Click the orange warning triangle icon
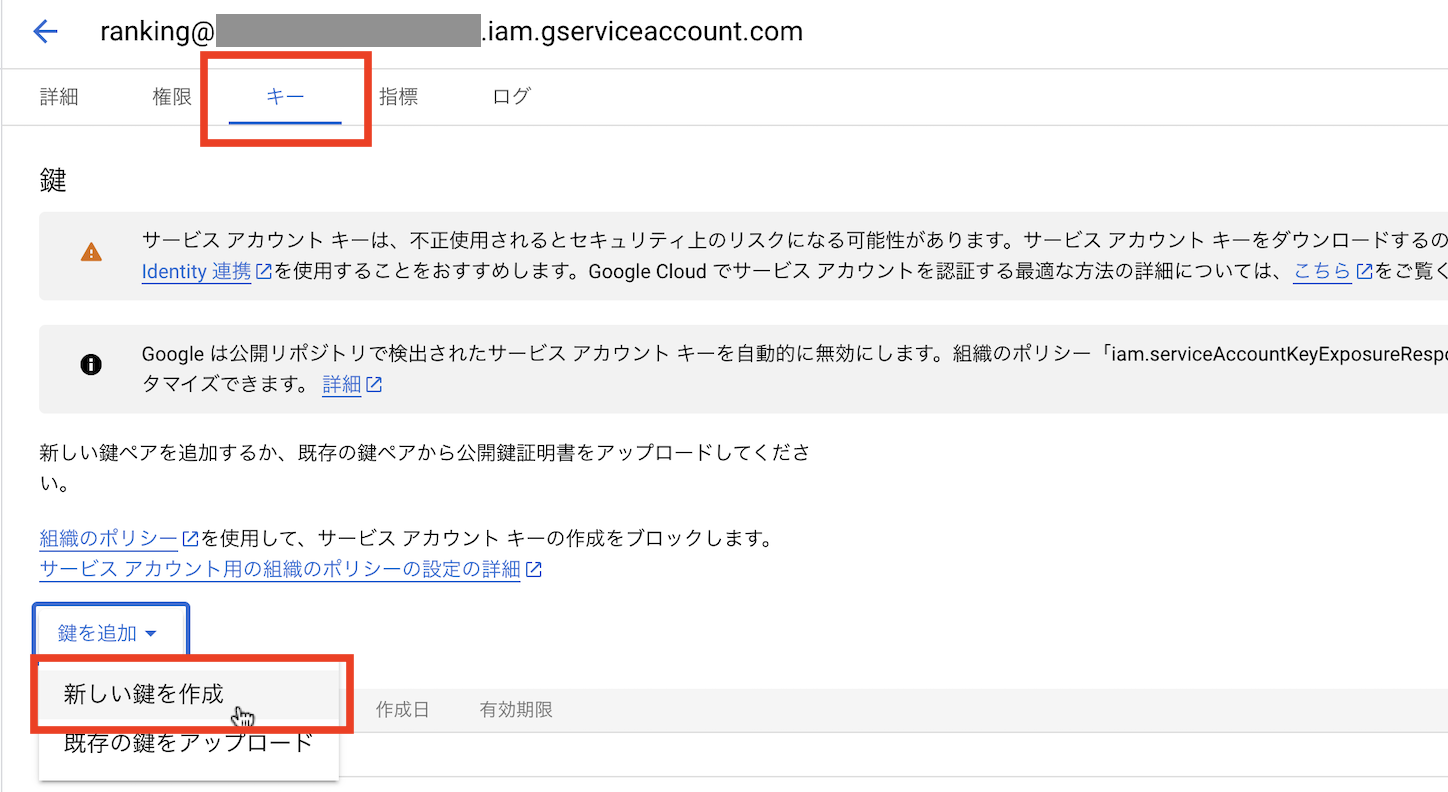1448x792 pixels. pos(91,251)
